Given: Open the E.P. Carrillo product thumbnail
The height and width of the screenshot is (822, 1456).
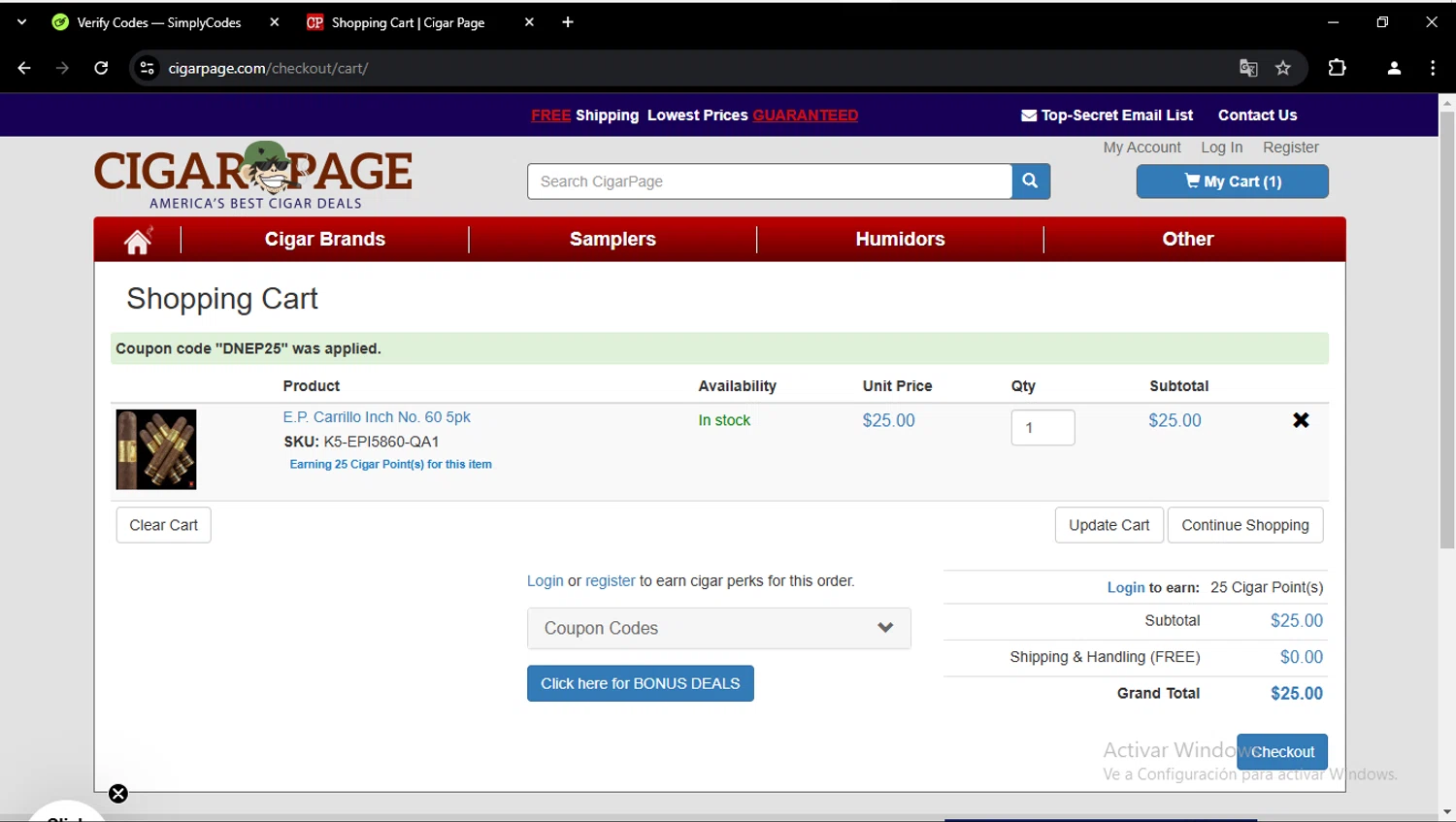Looking at the screenshot, I should (156, 449).
